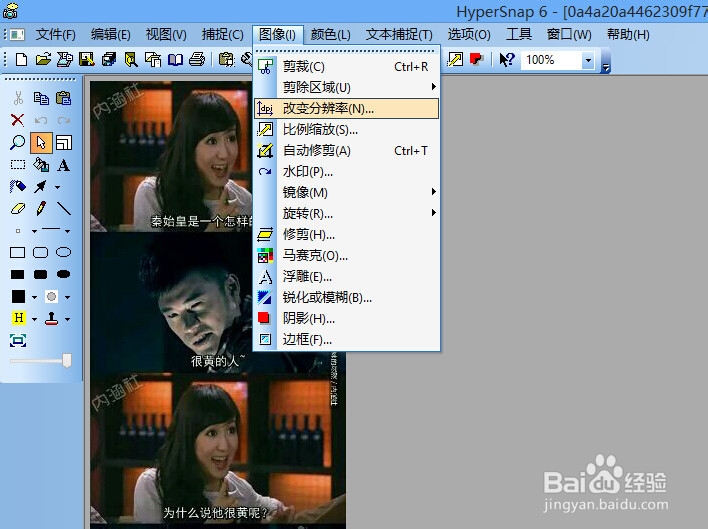
Task: Click the Copy tool icon
Action: coord(41,98)
